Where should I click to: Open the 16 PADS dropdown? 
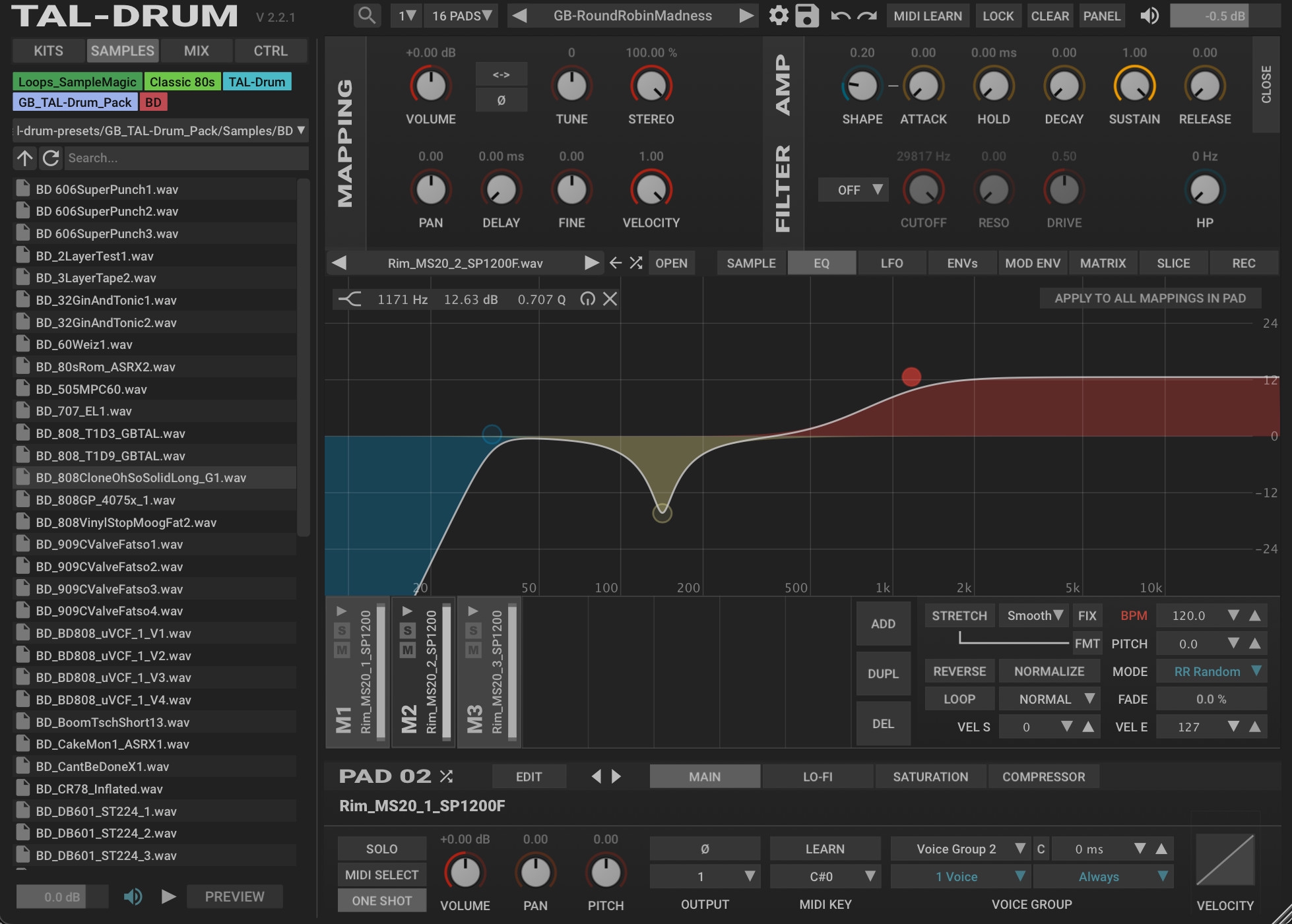(461, 15)
